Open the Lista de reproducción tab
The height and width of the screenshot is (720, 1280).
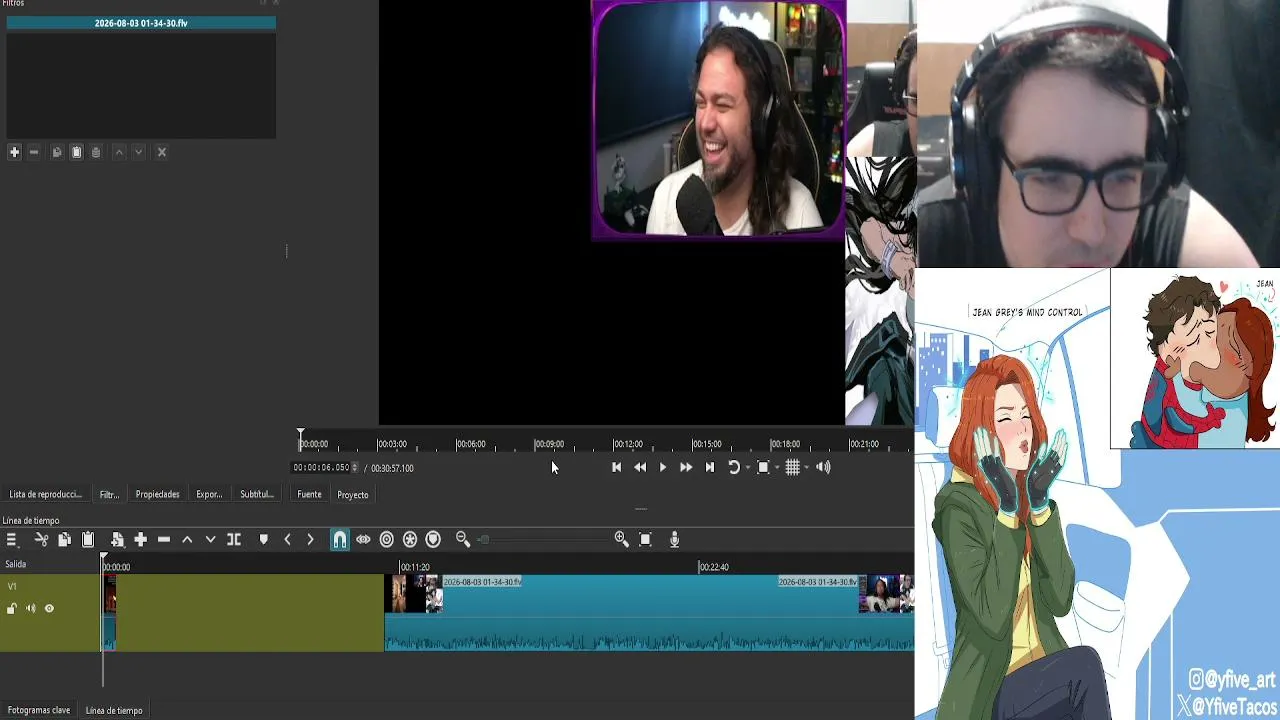[45, 494]
